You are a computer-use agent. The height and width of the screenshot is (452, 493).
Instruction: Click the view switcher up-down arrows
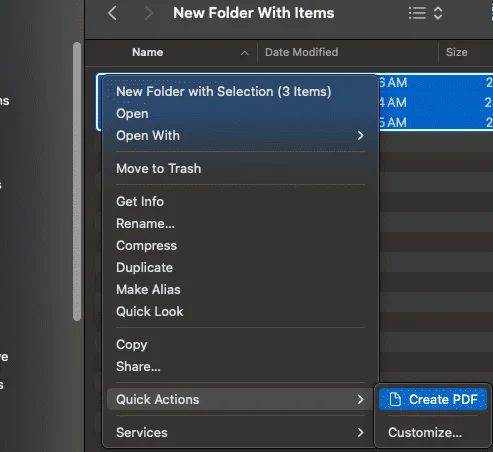point(438,13)
